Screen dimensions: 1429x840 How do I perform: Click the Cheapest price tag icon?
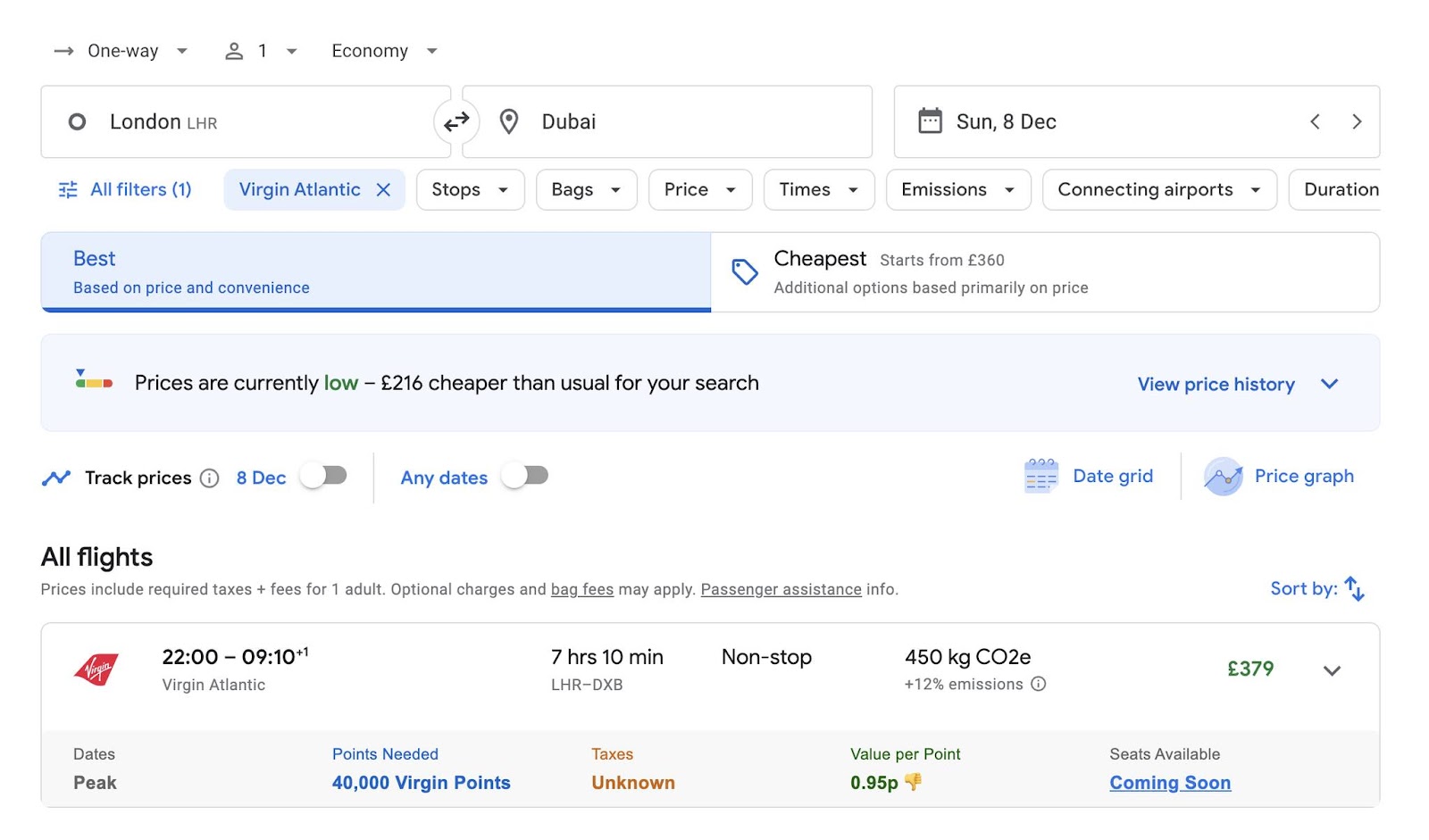coord(744,272)
